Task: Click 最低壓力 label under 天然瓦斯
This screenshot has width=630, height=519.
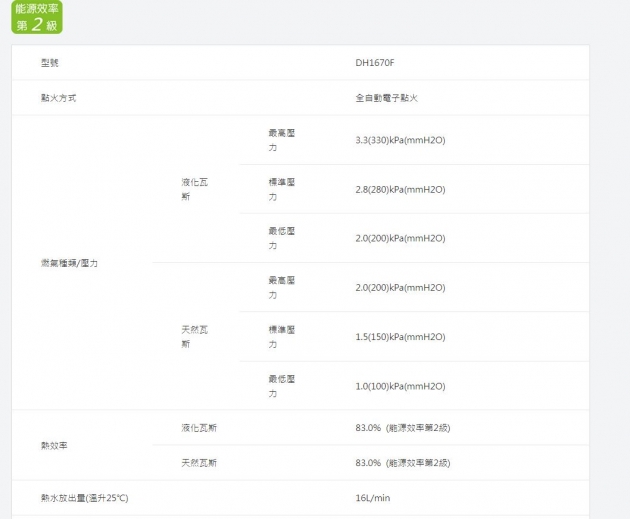Action: coord(281,386)
